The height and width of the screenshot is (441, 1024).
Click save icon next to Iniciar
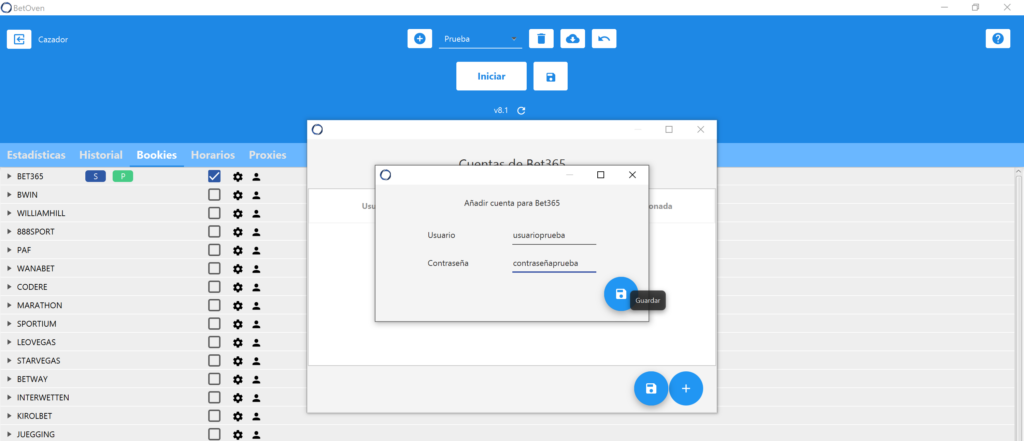(551, 76)
